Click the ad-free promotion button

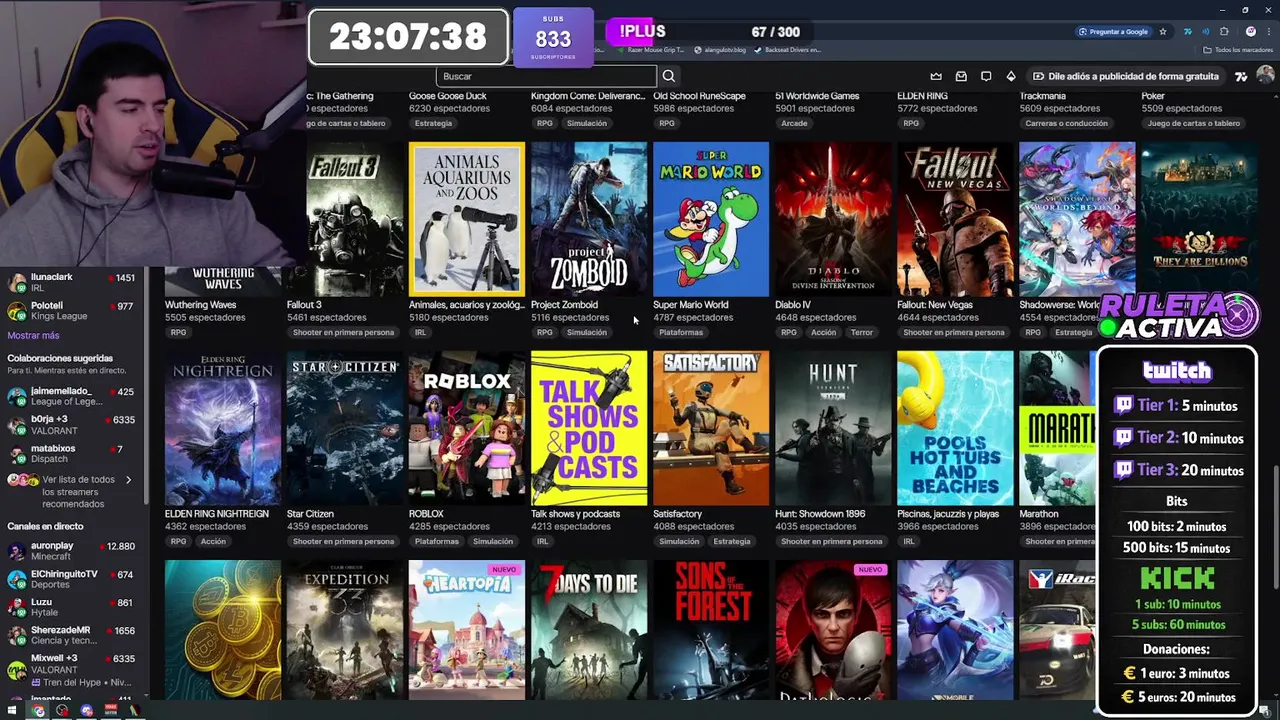(1125, 76)
